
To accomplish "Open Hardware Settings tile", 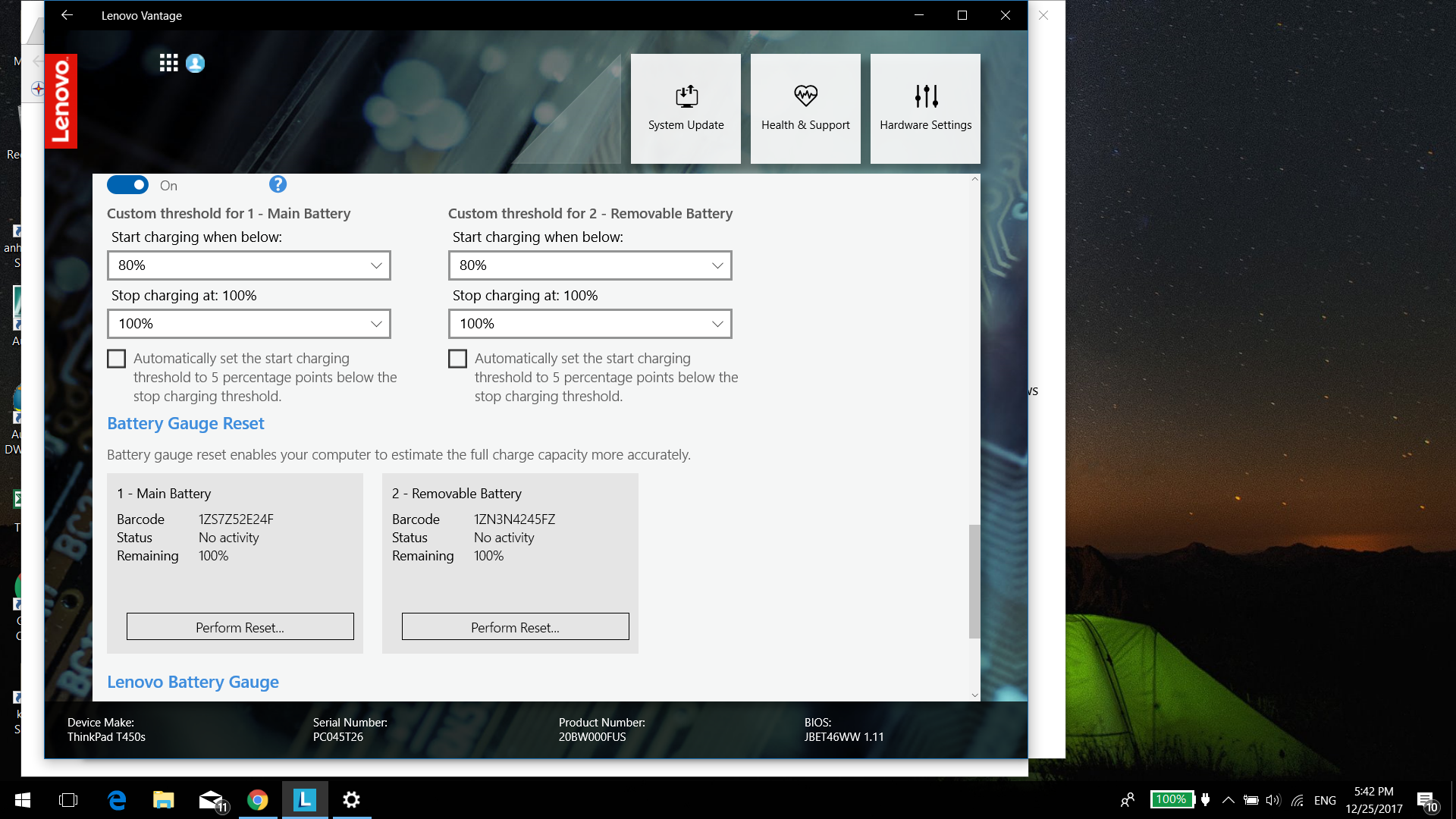I will [925, 108].
